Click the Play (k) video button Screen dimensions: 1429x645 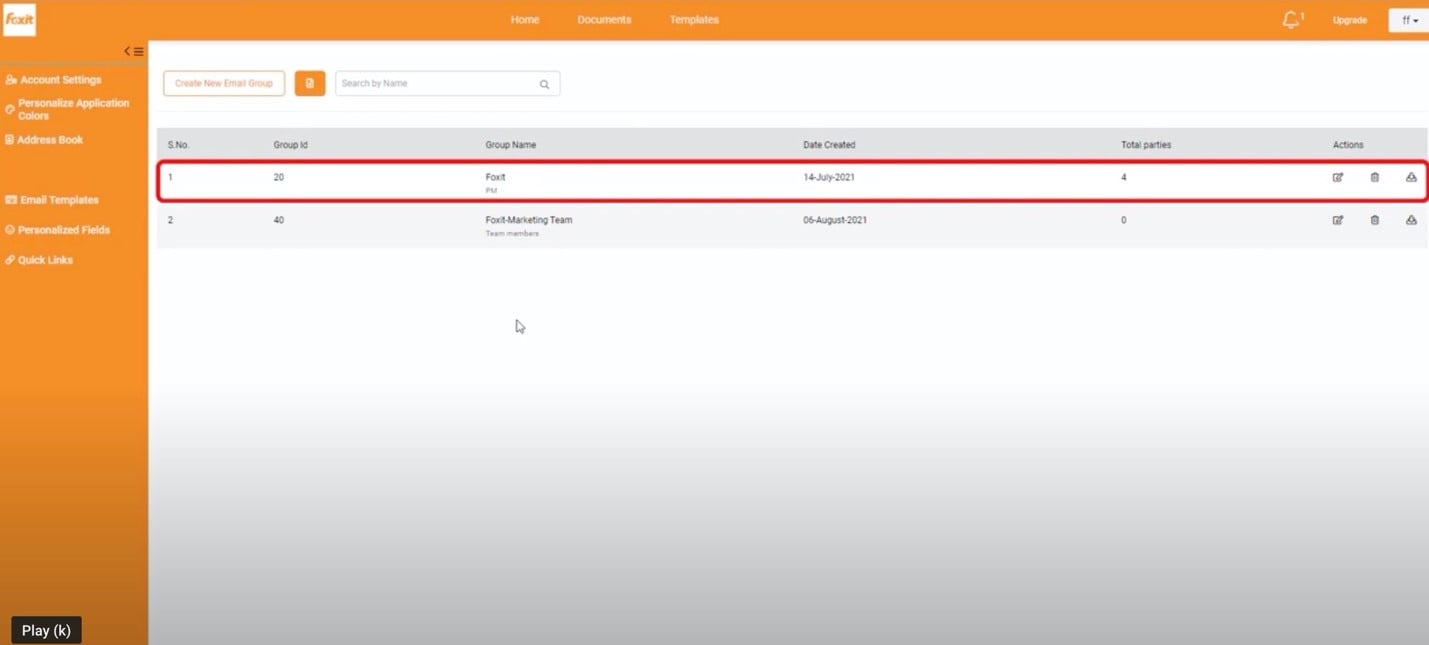point(46,631)
